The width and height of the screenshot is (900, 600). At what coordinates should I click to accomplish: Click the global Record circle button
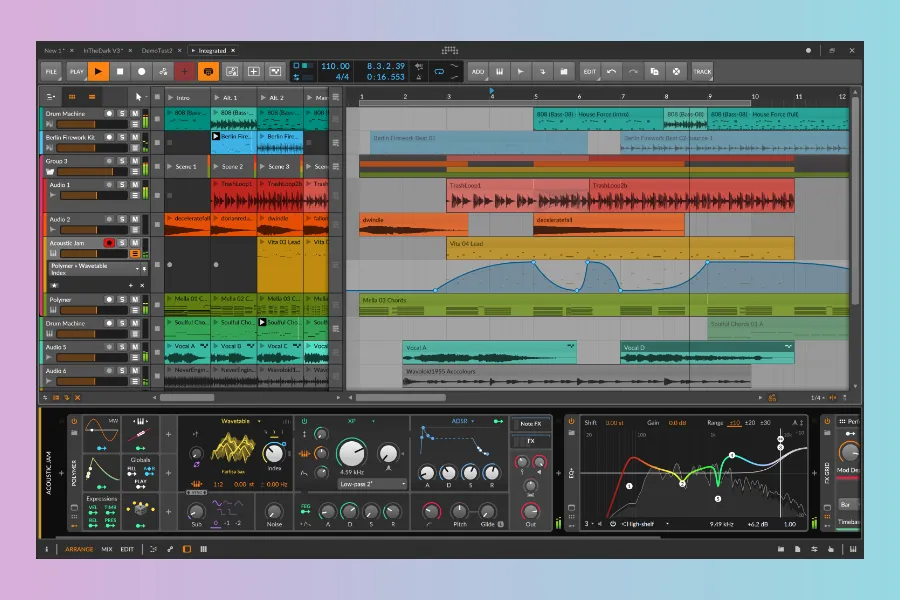(x=142, y=71)
